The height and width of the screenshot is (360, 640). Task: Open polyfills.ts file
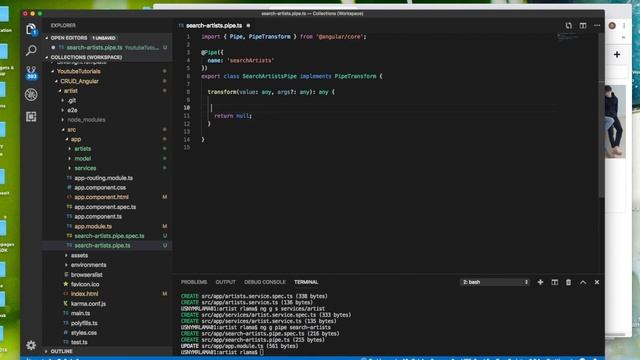pyautogui.click(x=84, y=323)
